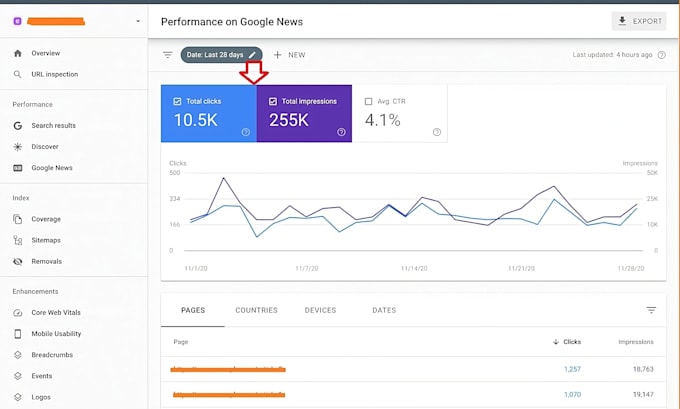Click the 4.1% average CTR value
This screenshot has width=680, height=409.
pos(382,120)
